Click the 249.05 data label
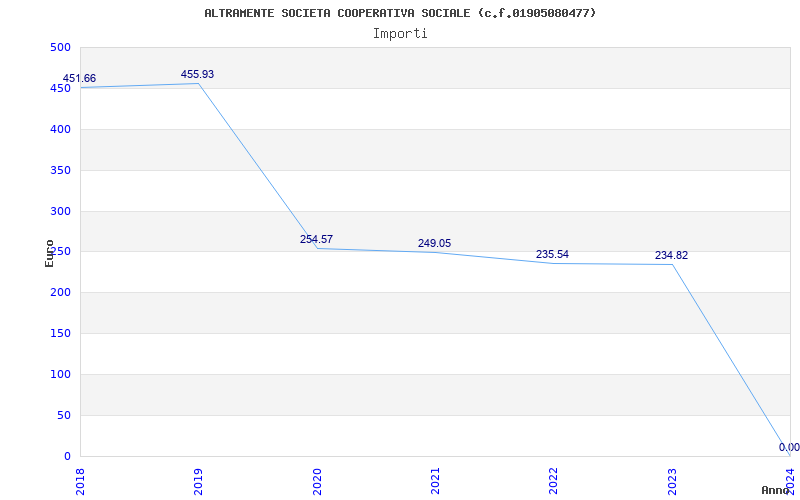 (434, 243)
